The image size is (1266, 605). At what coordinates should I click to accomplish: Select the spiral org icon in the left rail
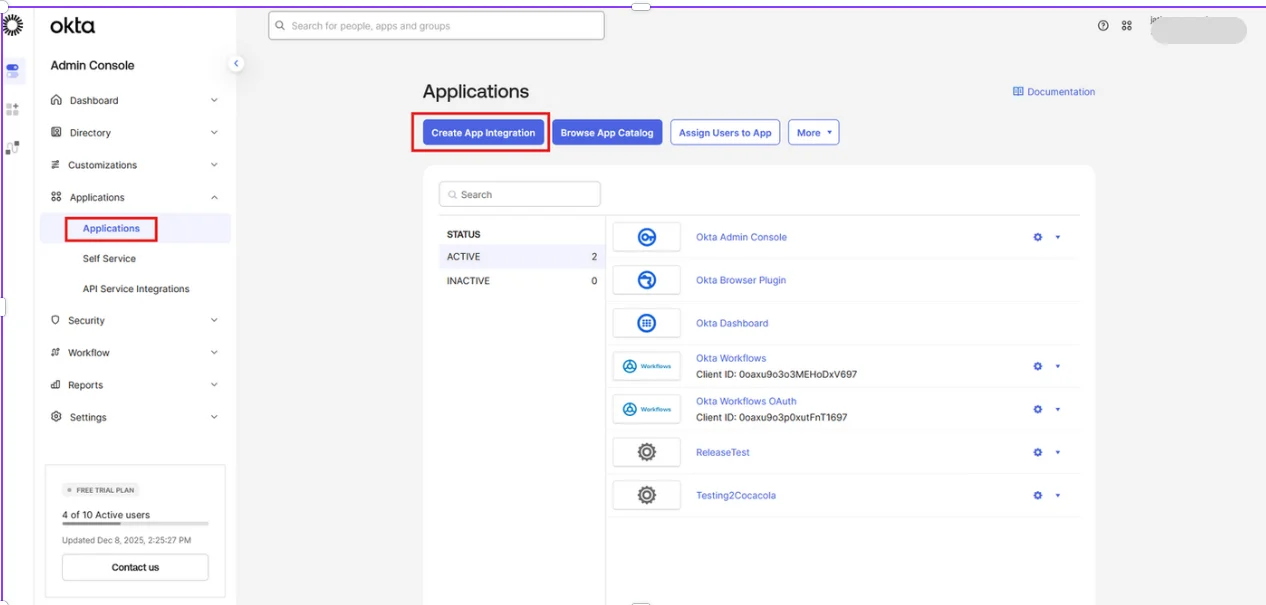pos(13,24)
